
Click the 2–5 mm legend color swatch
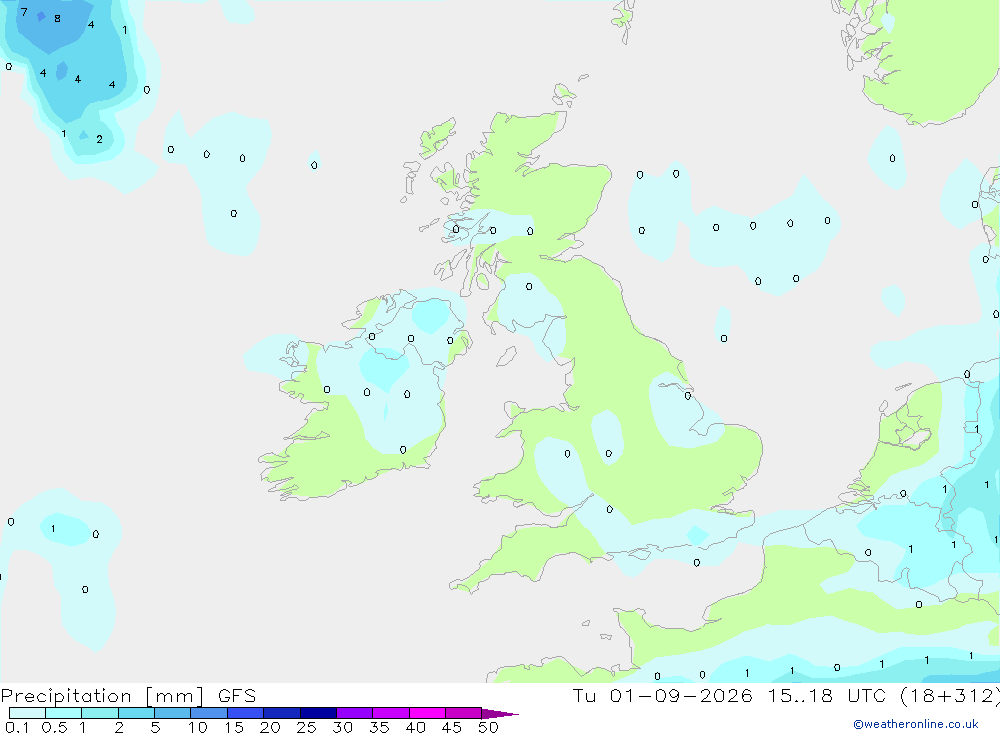click(x=136, y=713)
